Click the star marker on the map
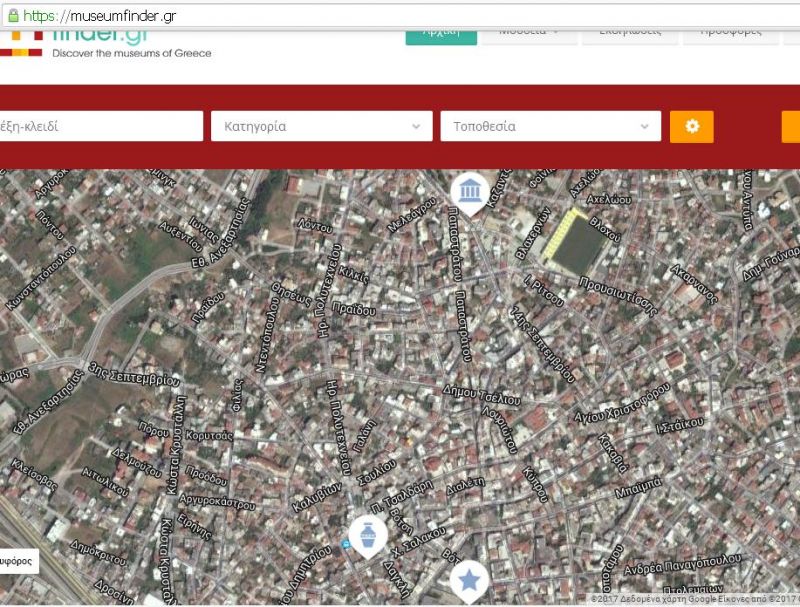This screenshot has height=607, width=800. click(x=468, y=579)
